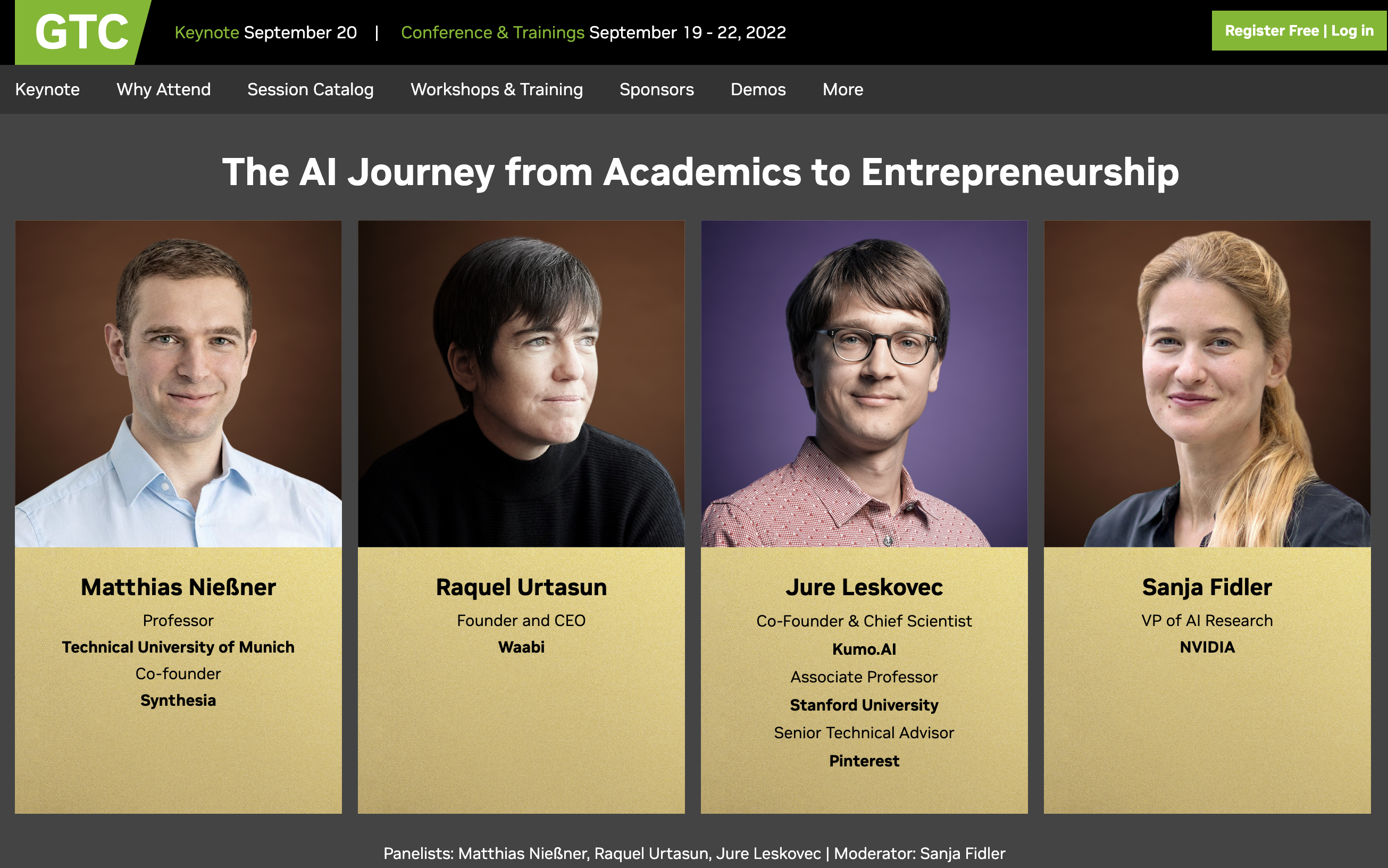Click Raquel Urtasun's portrait photo

(x=521, y=383)
